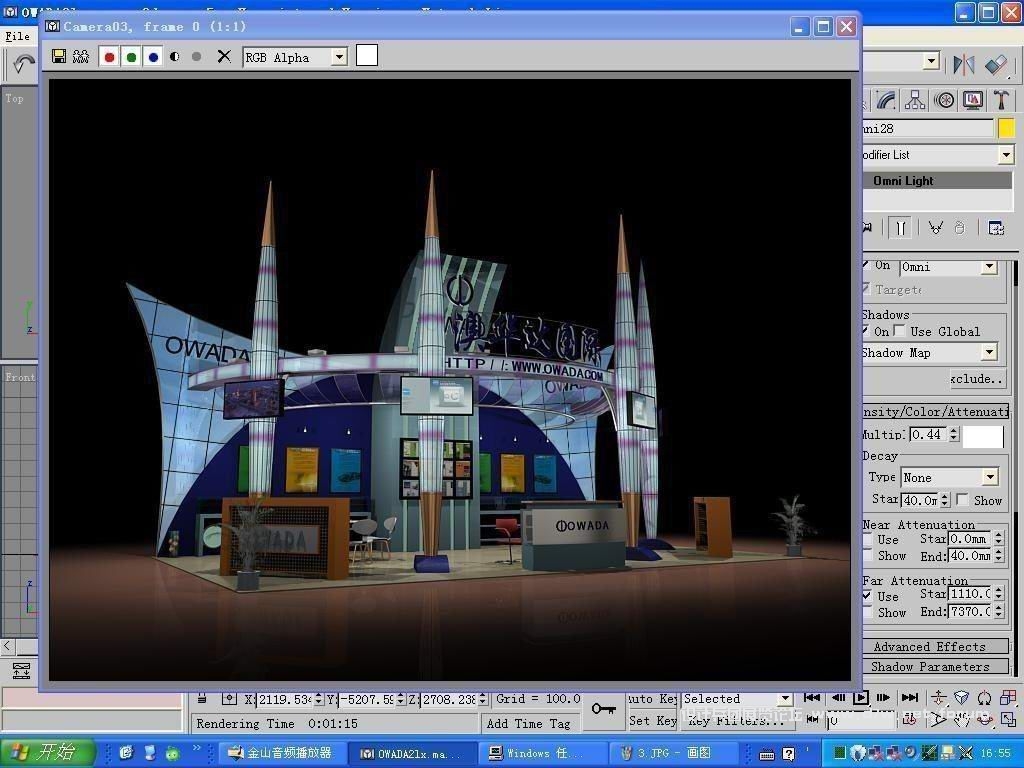1024x768 pixels.
Task: Open the Key Filters dialog button
Action: pos(737,720)
